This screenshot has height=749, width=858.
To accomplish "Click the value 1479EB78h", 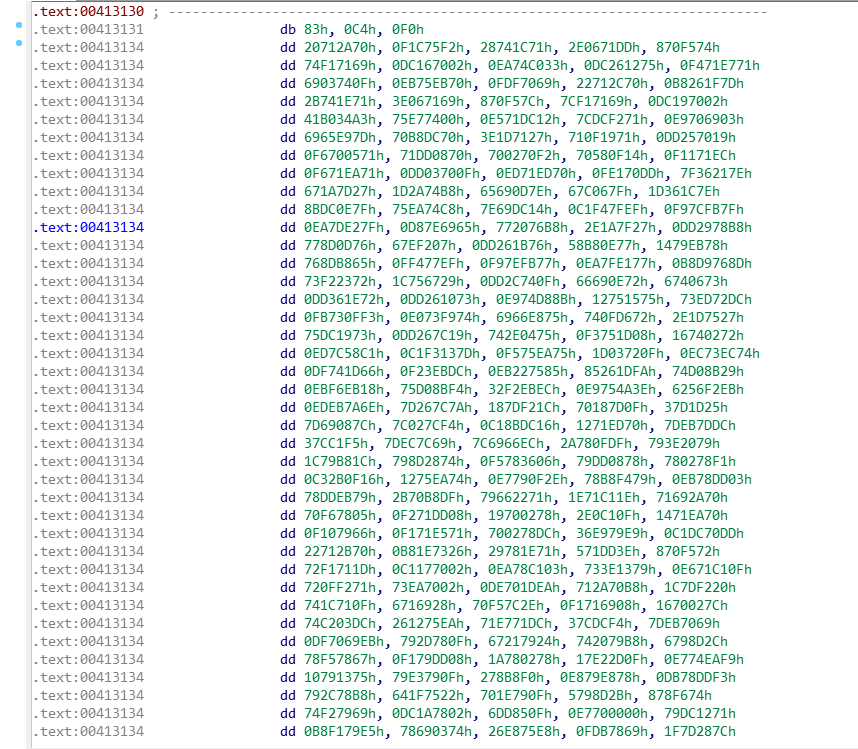I will point(692,246).
